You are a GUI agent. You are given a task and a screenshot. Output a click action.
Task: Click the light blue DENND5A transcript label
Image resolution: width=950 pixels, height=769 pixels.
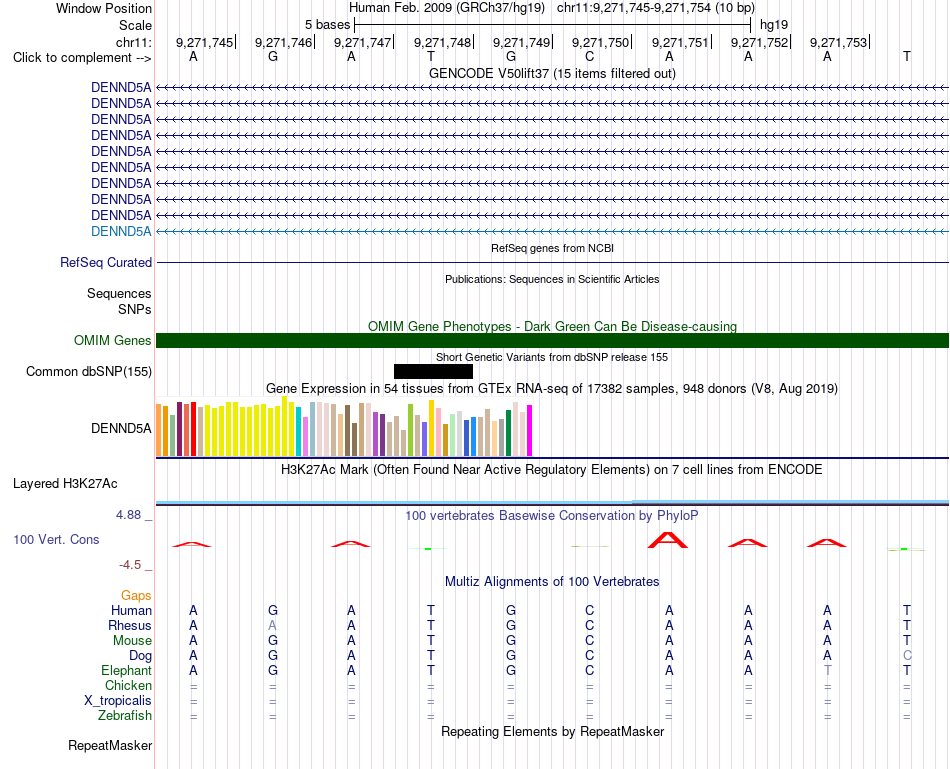point(121,231)
